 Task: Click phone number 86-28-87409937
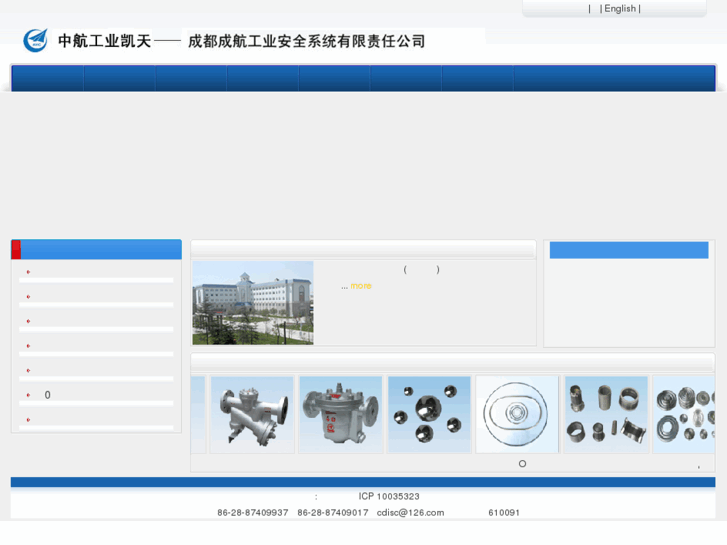coord(253,513)
